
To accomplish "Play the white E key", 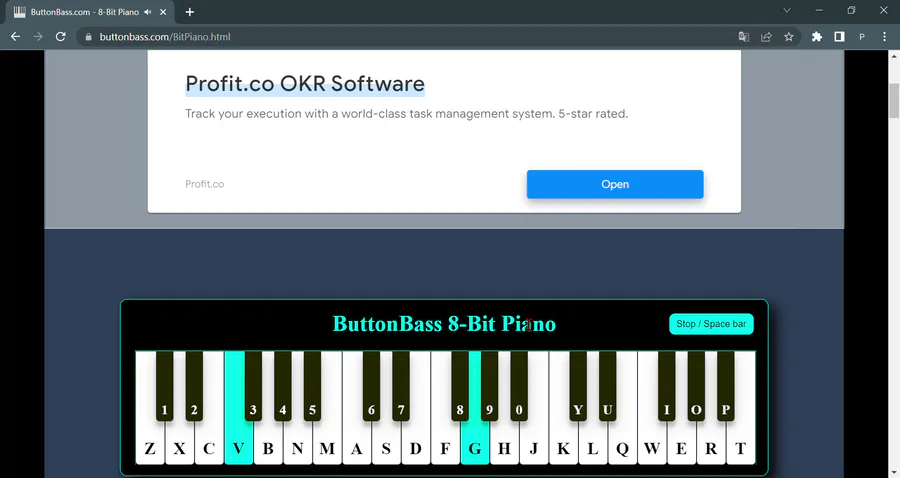I will [681, 449].
